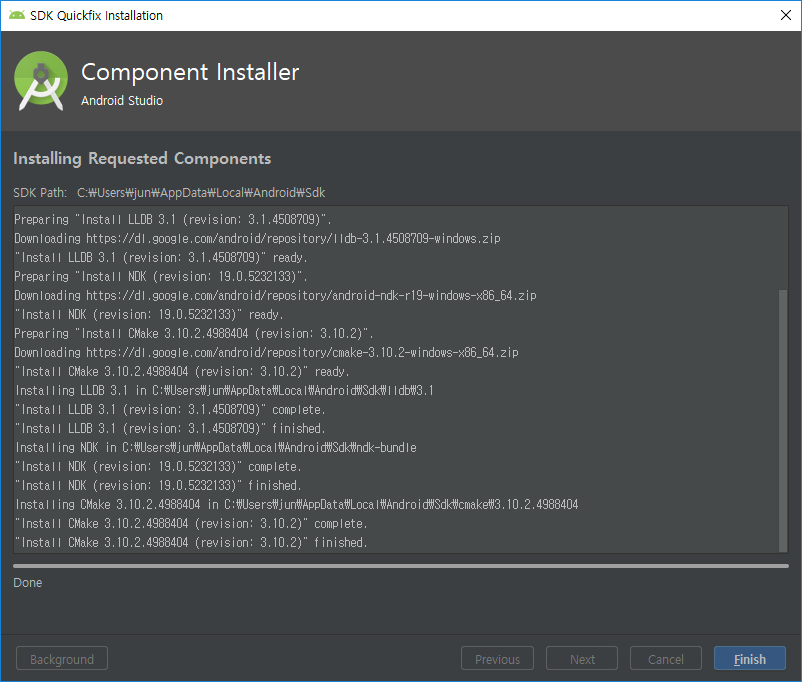Click the Installing Requested Components heading
802x682 pixels.
pyautogui.click(x=142, y=159)
